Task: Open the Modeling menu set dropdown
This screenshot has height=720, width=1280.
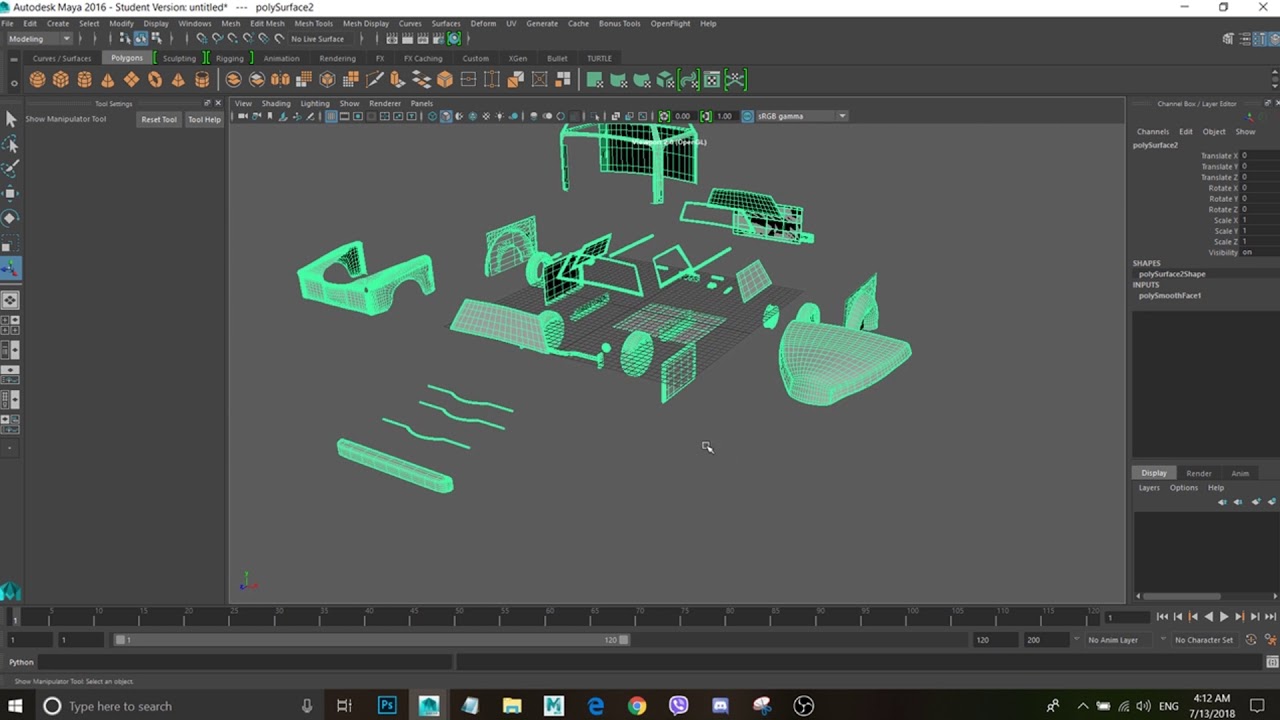Action: pyautogui.click(x=40, y=39)
